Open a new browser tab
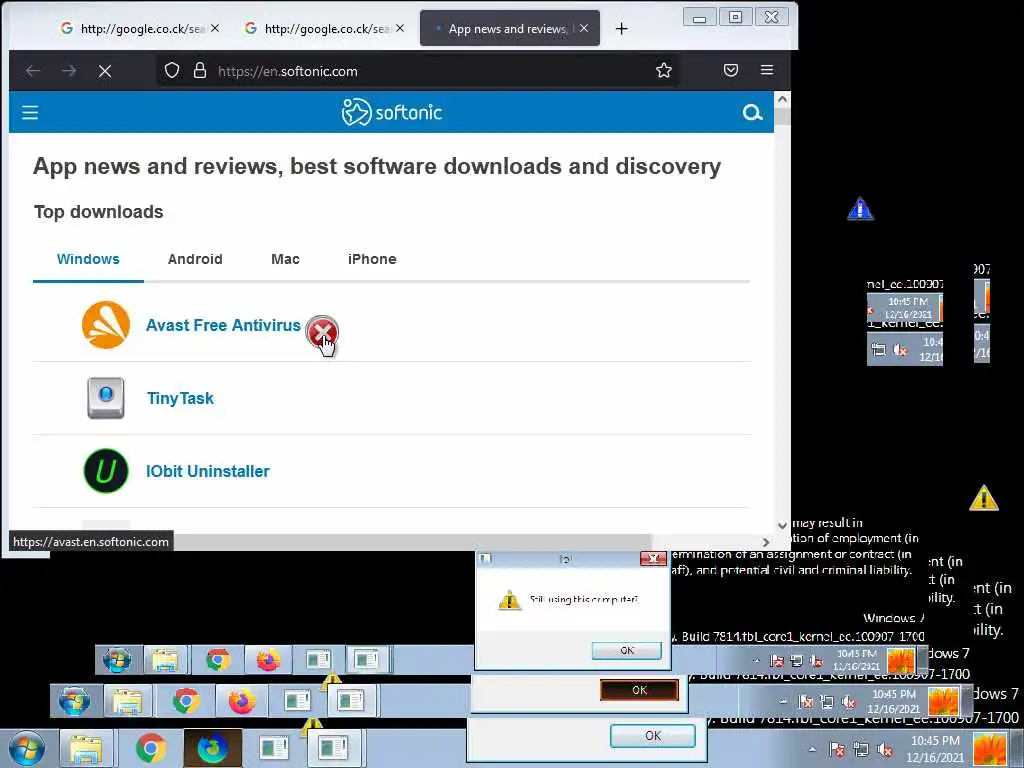1024x768 pixels. click(622, 29)
